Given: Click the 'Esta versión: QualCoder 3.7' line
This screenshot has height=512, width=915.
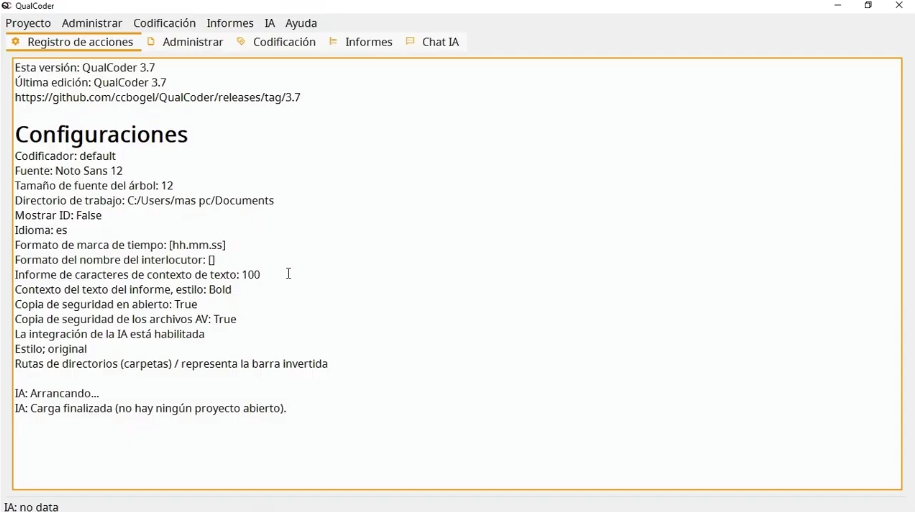Looking at the screenshot, I should coord(85,68).
